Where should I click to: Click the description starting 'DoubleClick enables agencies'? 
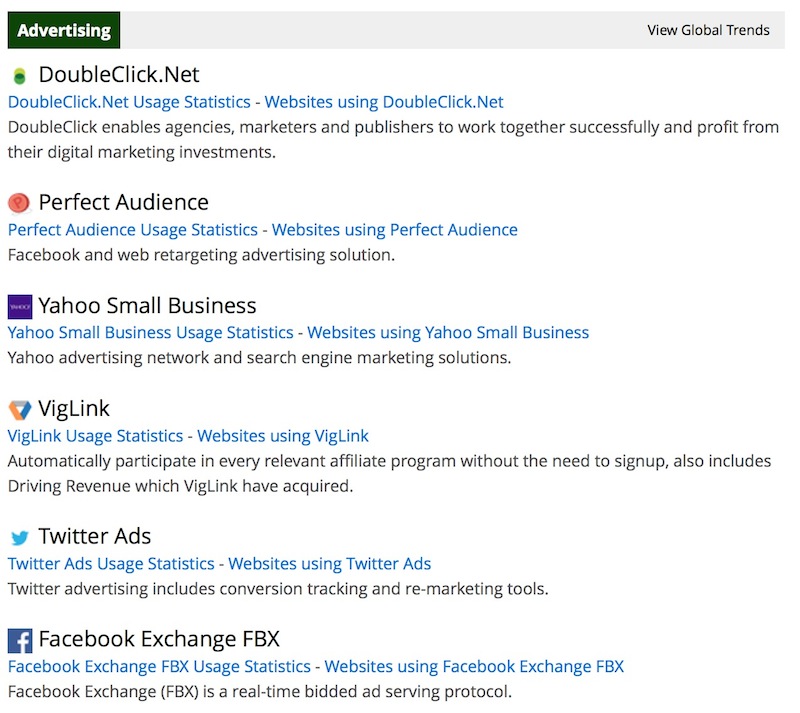(x=393, y=140)
